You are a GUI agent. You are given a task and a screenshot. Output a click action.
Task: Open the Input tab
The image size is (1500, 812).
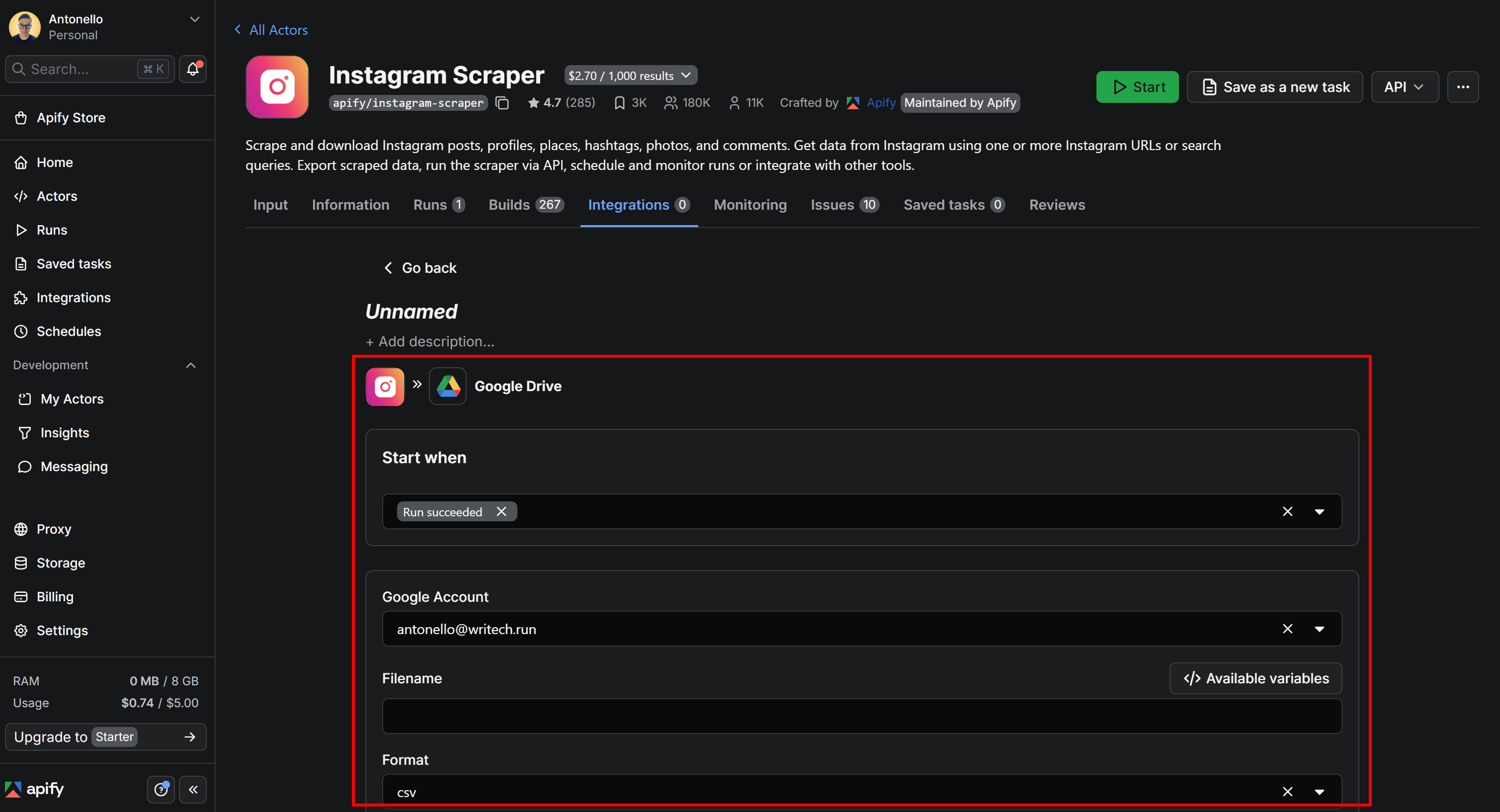tap(270, 204)
